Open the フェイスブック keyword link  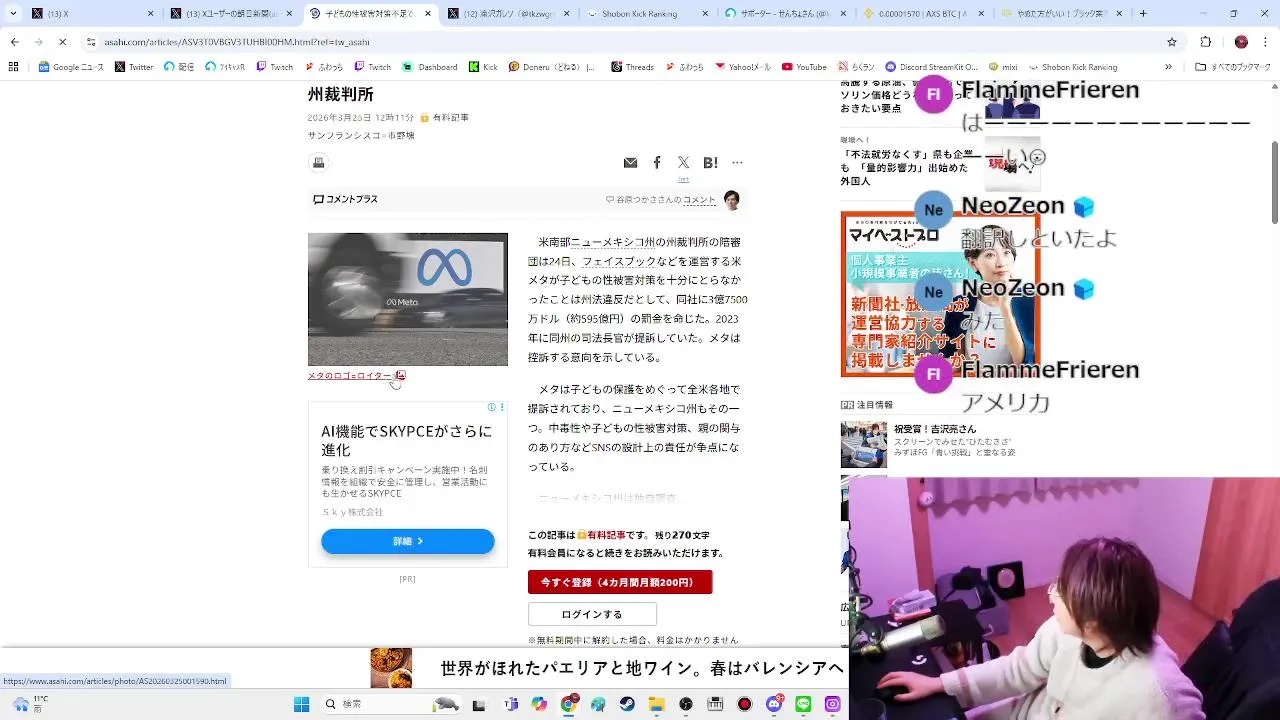point(619,261)
